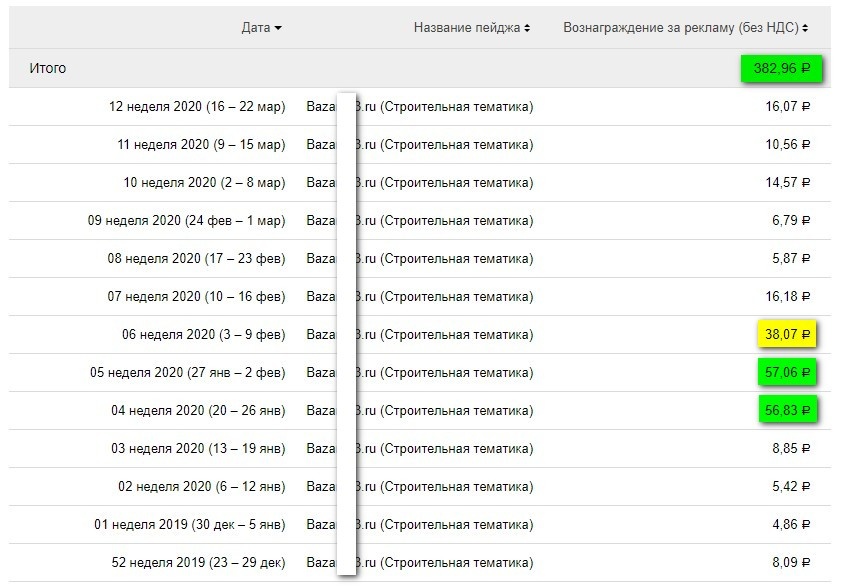Click the yellow highlighted 38,07 ₽ value
Image resolution: width=841 pixels, height=588 pixels.
pos(787,334)
